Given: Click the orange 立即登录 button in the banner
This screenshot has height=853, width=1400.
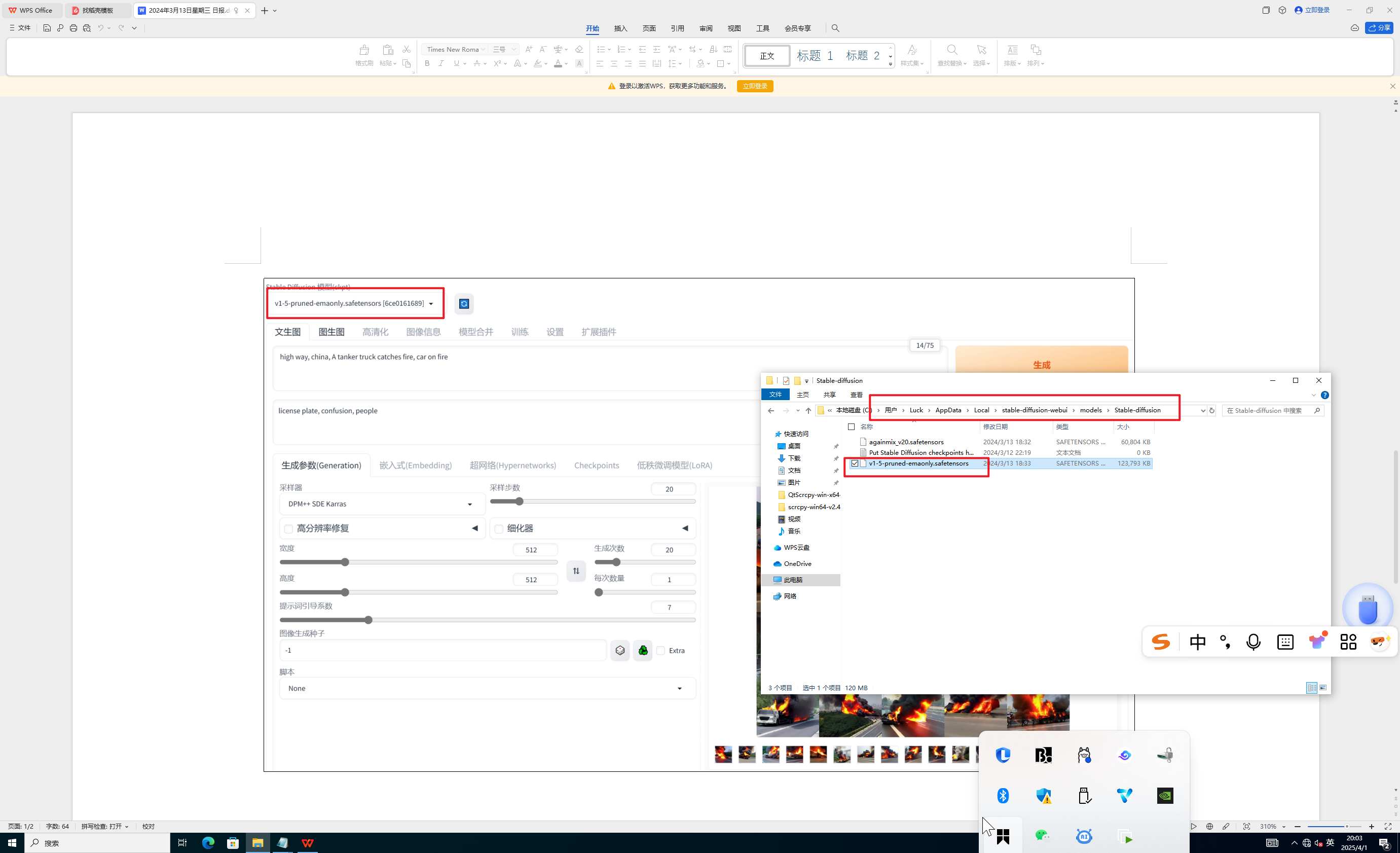Looking at the screenshot, I should (x=755, y=86).
